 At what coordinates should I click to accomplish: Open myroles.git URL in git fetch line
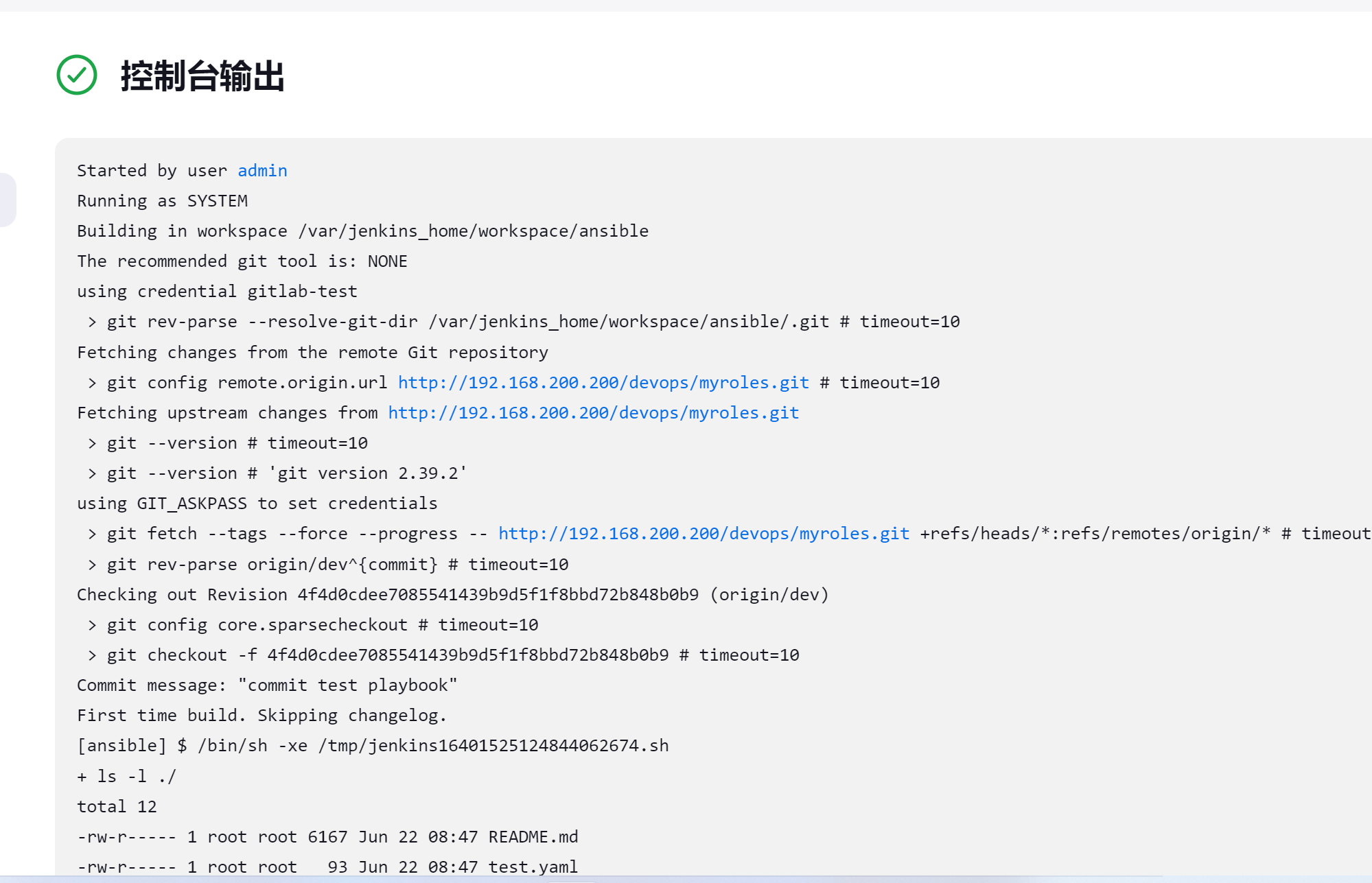pyautogui.click(x=704, y=533)
